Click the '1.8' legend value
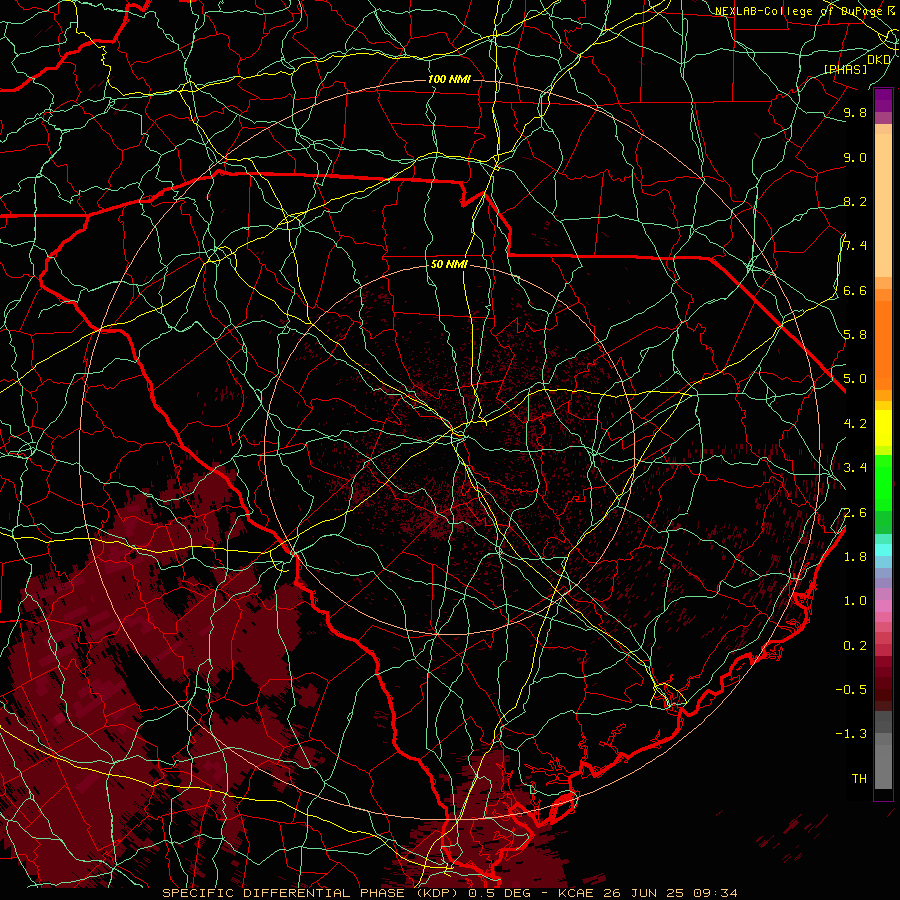Image resolution: width=900 pixels, height=900 pixels. click(x=855, y=557)
